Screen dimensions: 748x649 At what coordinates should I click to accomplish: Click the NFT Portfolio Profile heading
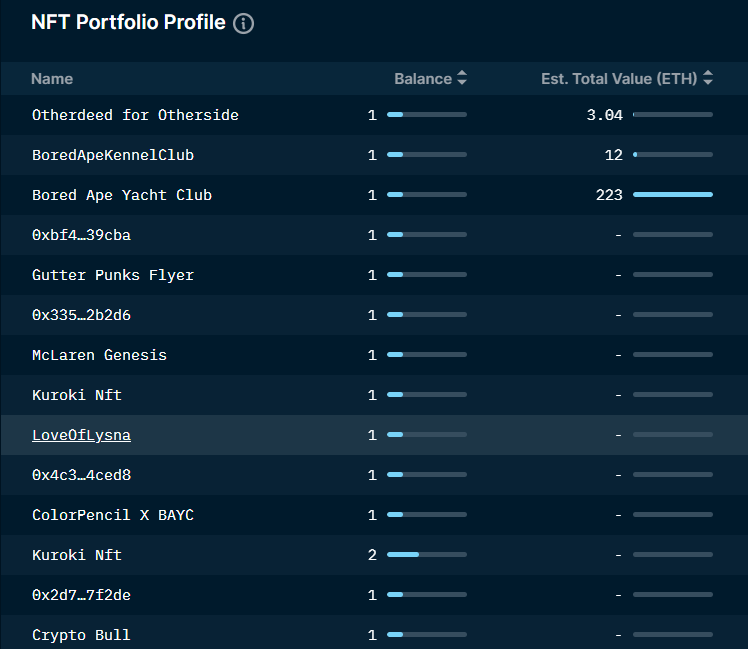coord(128,22)
